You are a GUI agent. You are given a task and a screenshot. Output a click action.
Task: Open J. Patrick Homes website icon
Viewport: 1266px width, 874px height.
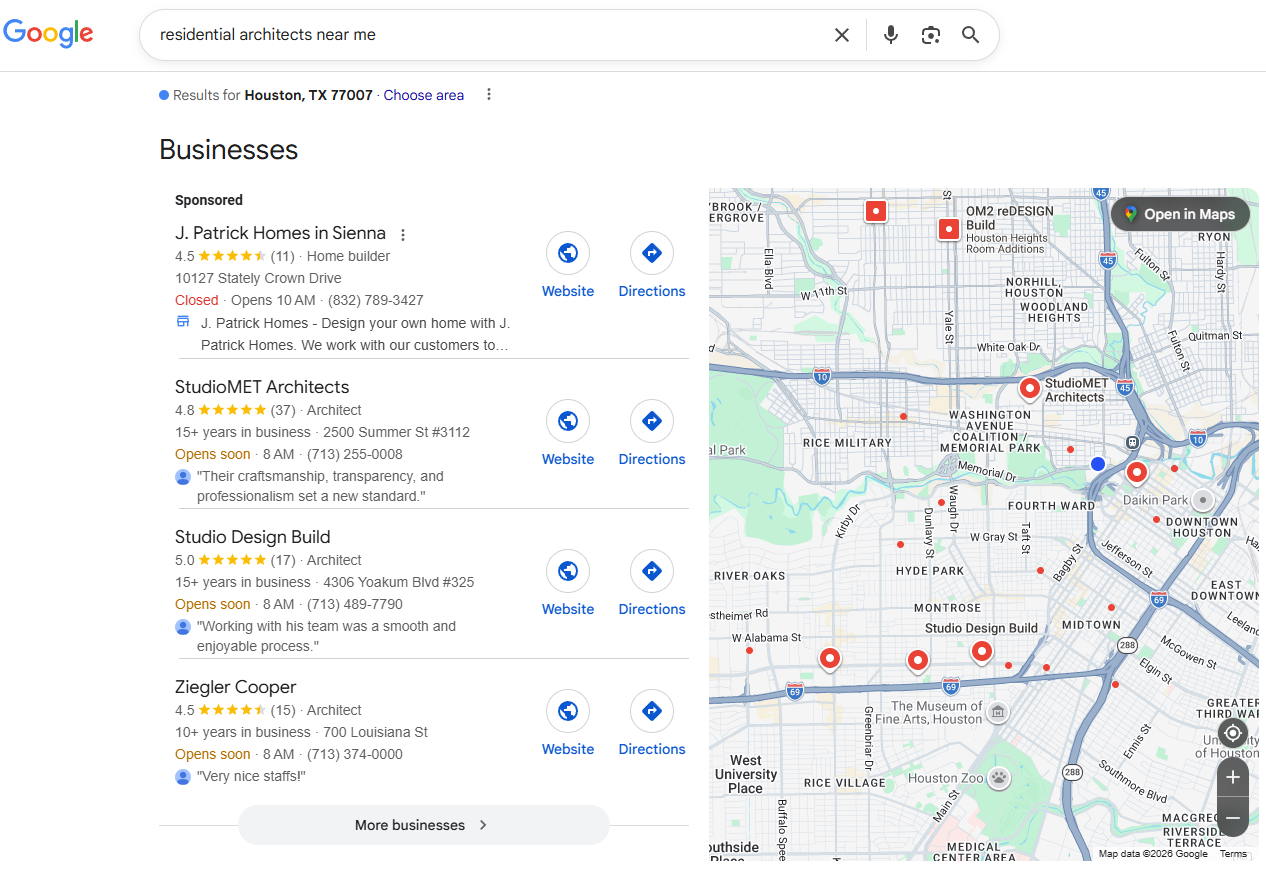(568, 253)
